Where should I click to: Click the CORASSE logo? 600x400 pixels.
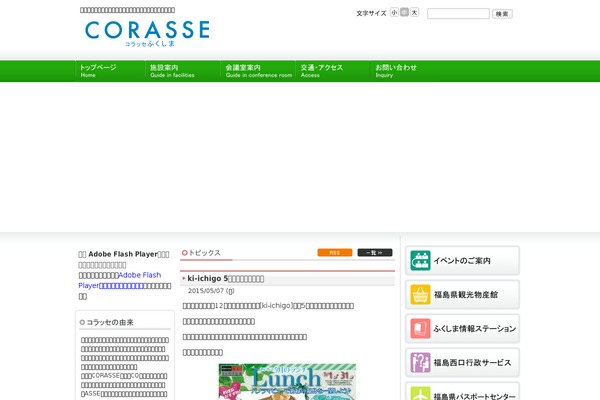pos(147,33)
